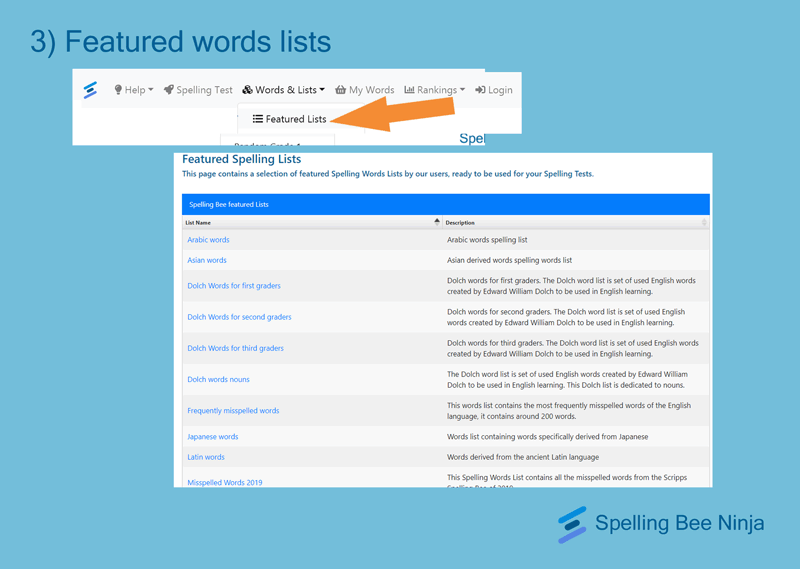This screenshot has width=800, height=569.
Task: Click the sign-in arrow icon beside Login
Action: coord(480,90)
